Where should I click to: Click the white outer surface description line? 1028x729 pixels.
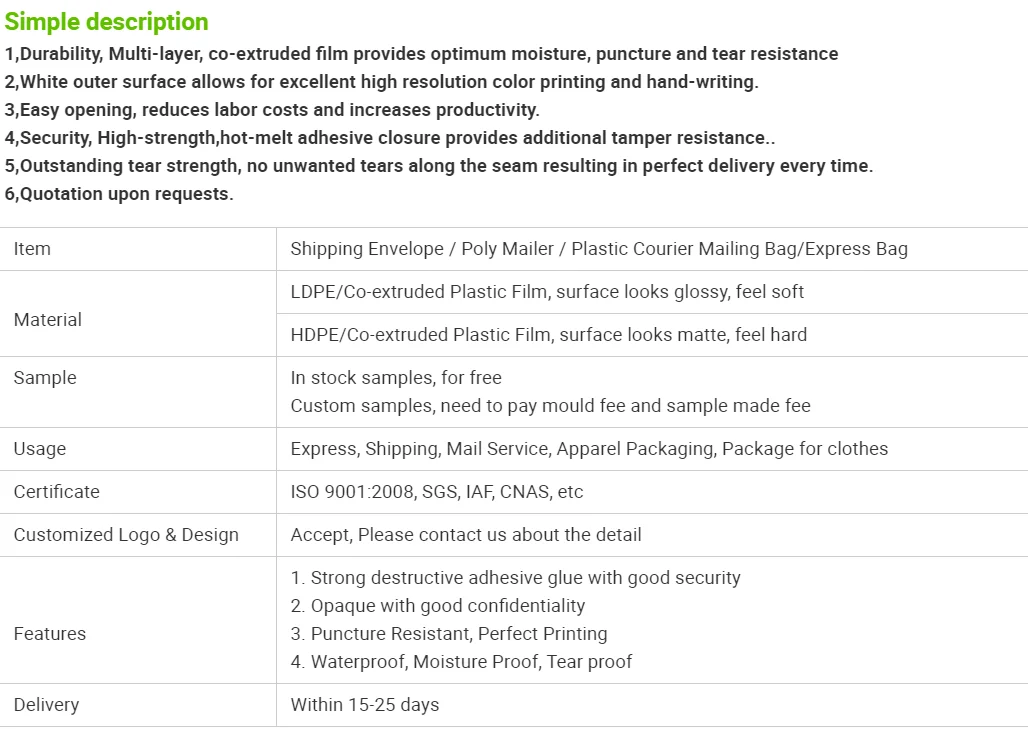(x=382, y=82)
